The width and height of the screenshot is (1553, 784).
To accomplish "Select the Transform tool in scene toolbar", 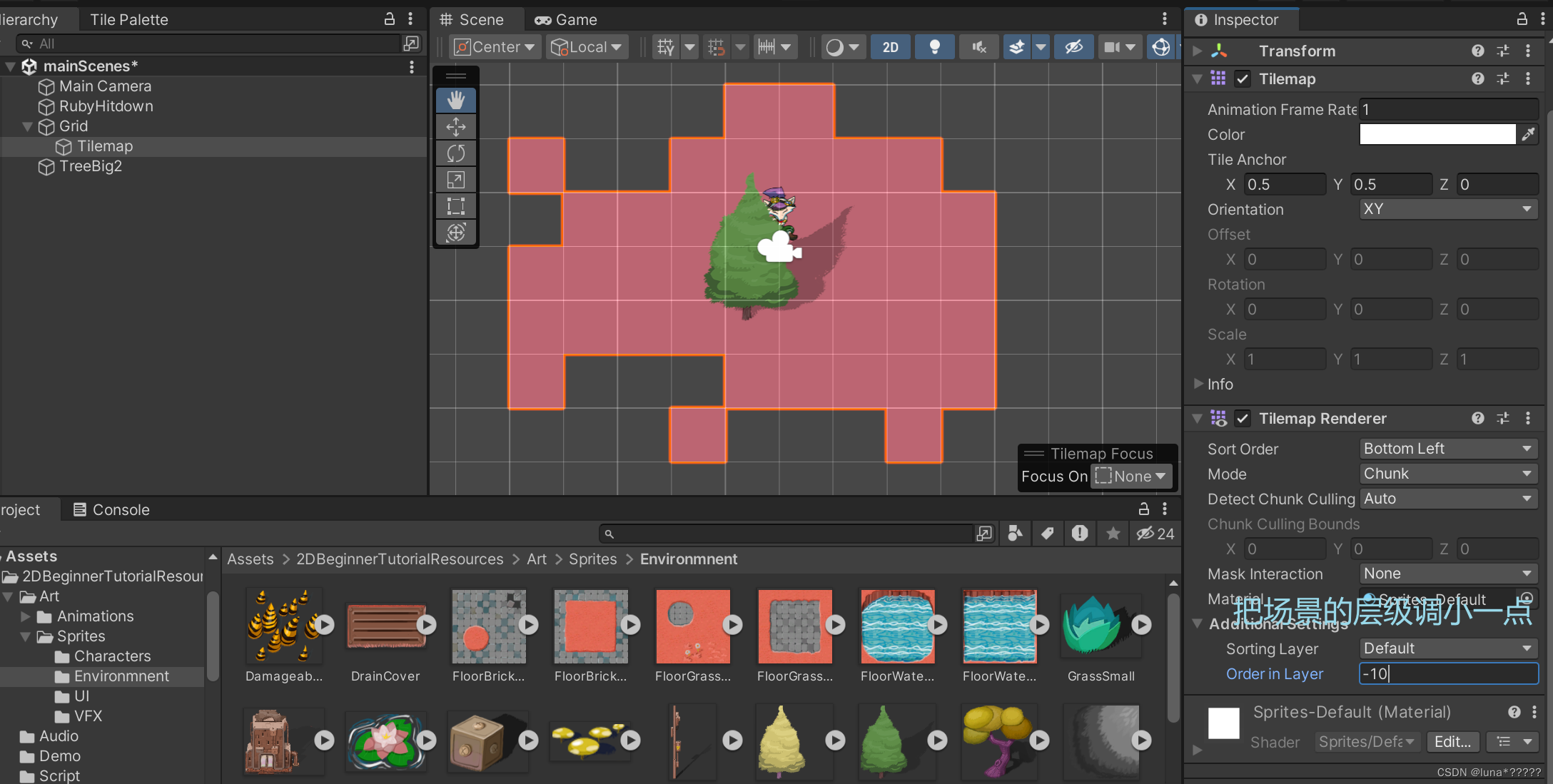I will (456, 233).
